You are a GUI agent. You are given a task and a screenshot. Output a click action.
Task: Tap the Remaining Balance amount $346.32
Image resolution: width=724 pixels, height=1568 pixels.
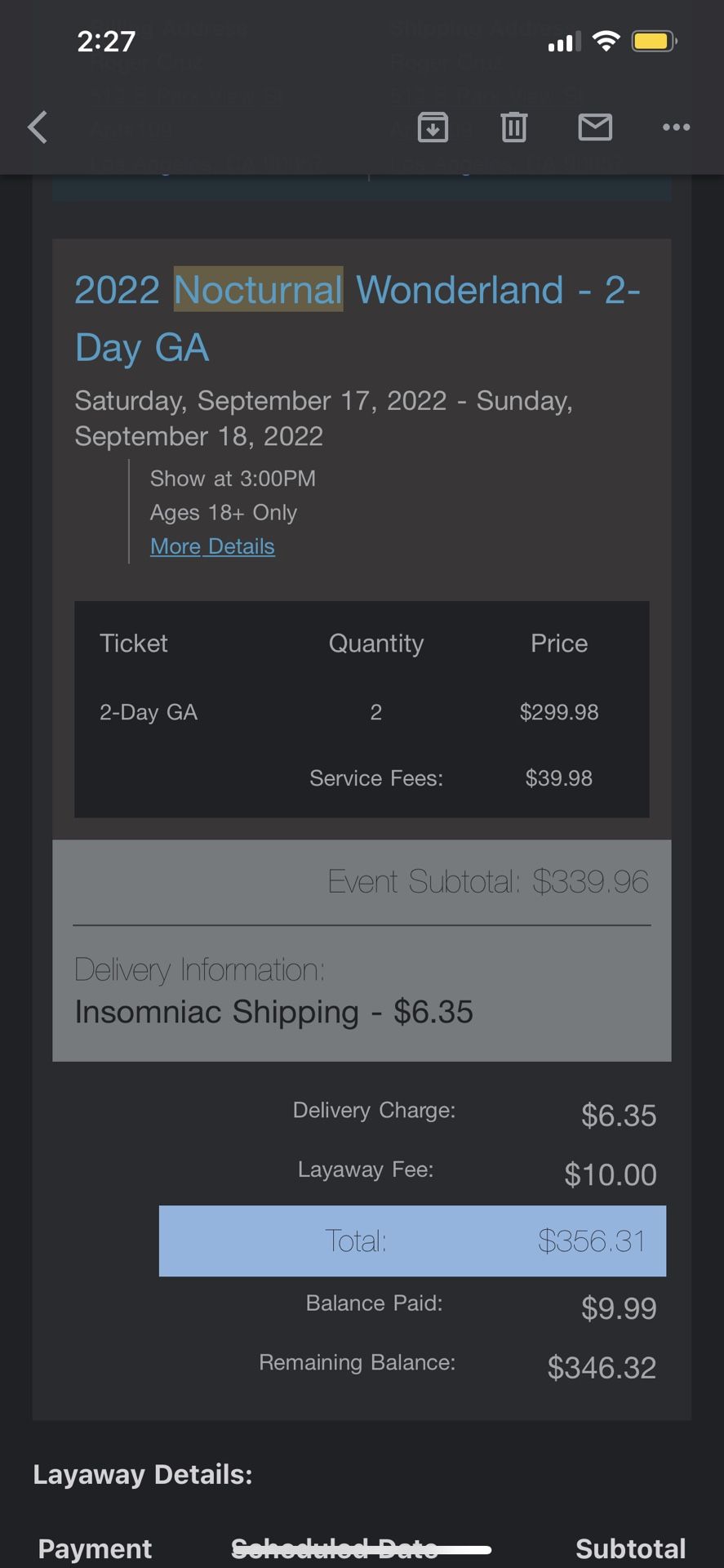[602, 1367]
